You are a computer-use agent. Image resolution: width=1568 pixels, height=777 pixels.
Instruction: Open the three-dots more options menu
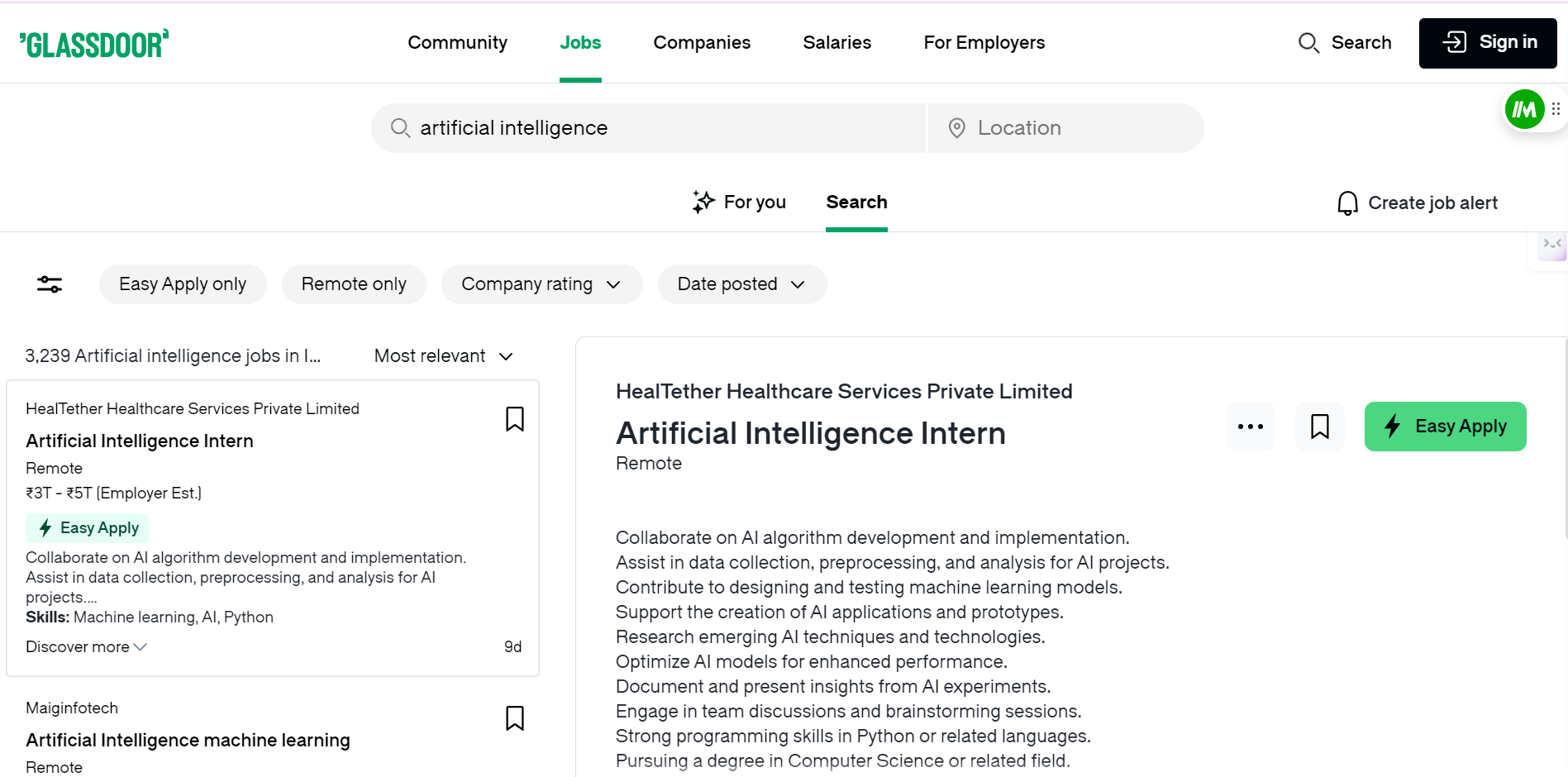[x=1251, y=427]
